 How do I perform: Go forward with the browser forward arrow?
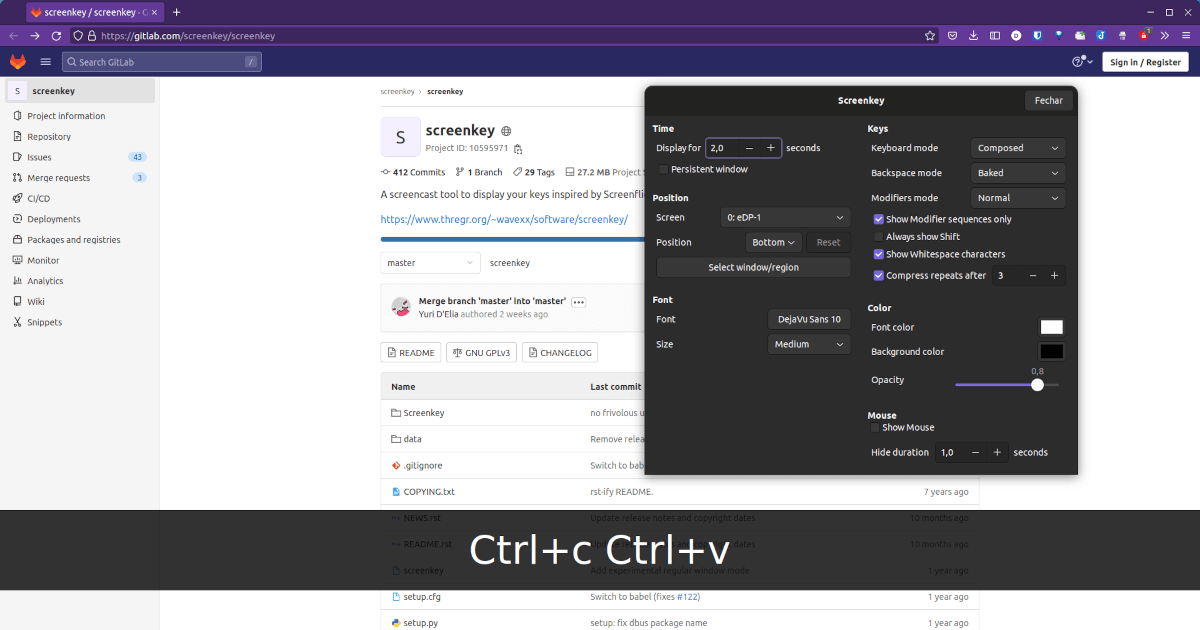(x=35, y=36)
